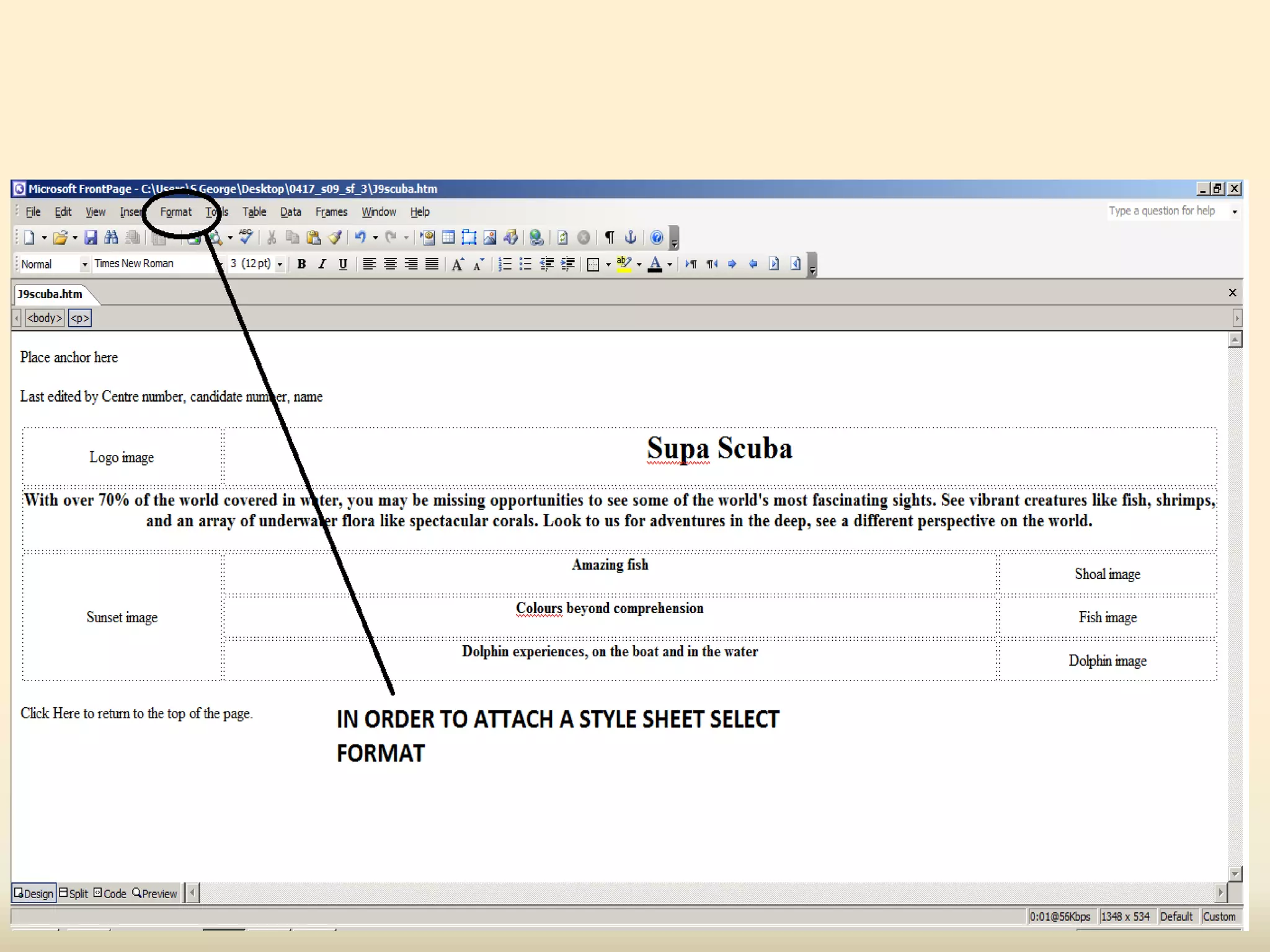This screenshot has width=1270, height=952.
Task: Click the Insert Hyperlink globe icon
Action: coord(536,237)
